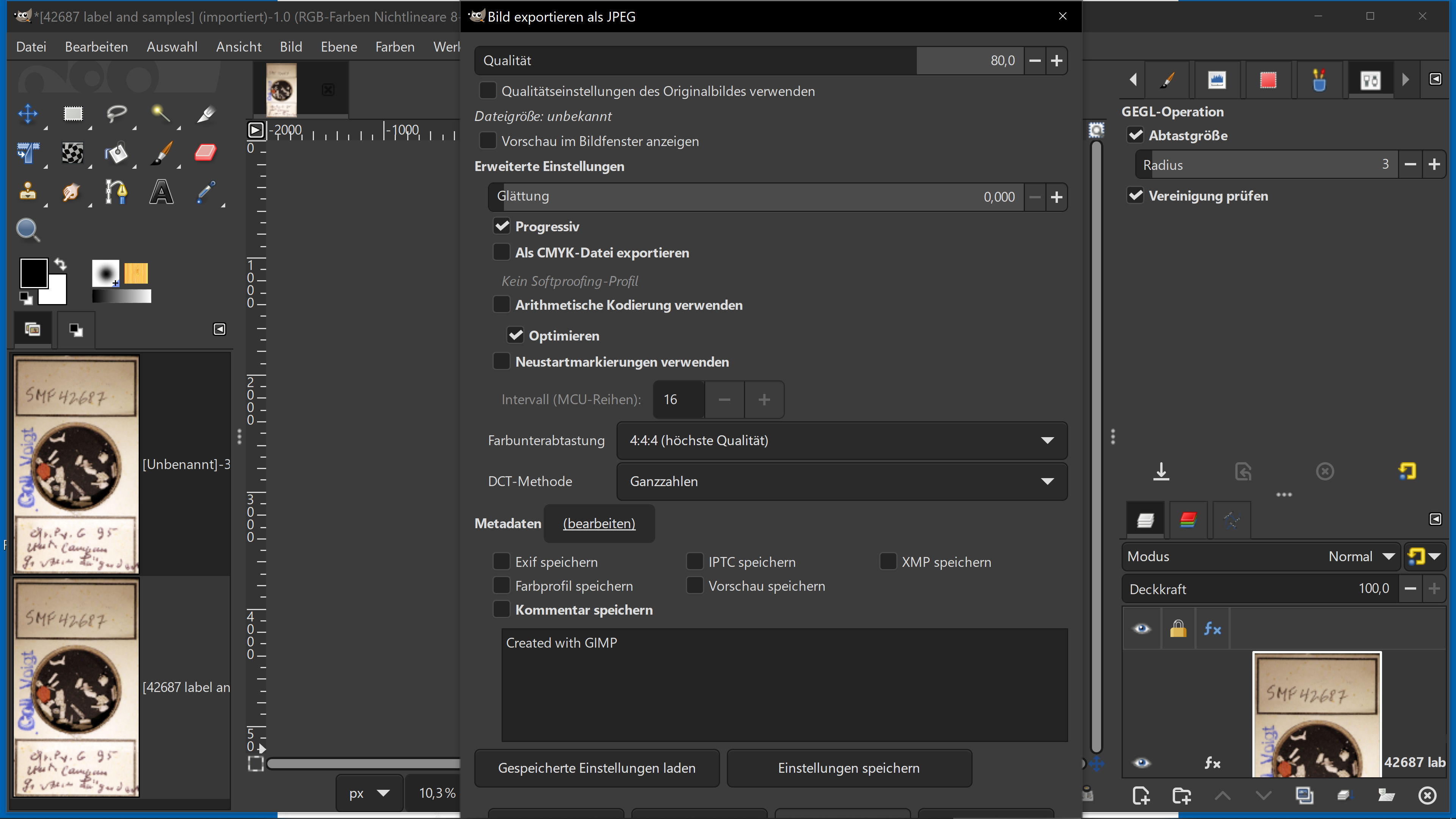Image resolution: width=1456 pixels, height=819 pixels.
Task: Open the Ebene menu
Action: (339, 47)
